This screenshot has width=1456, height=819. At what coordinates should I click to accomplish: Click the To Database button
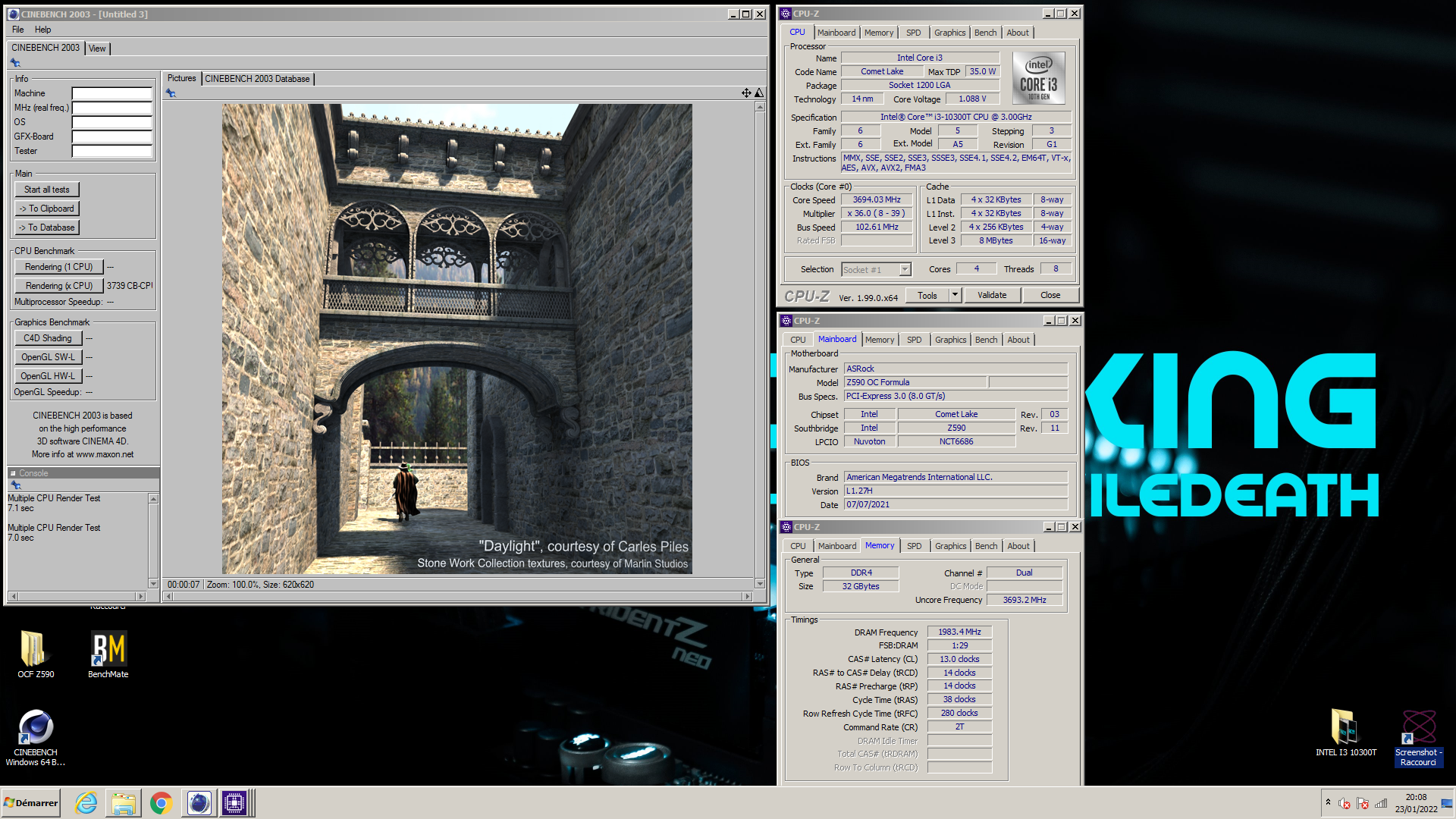coord(47,227)
